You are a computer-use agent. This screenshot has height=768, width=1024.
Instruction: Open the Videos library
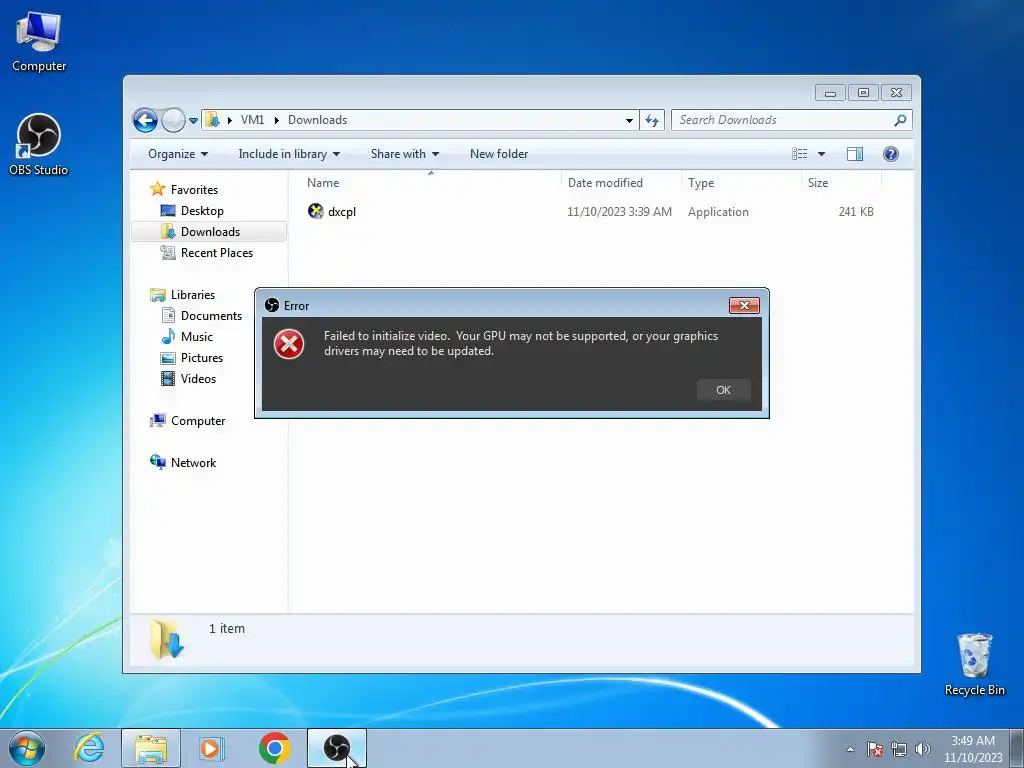click(x=189, y=379)
